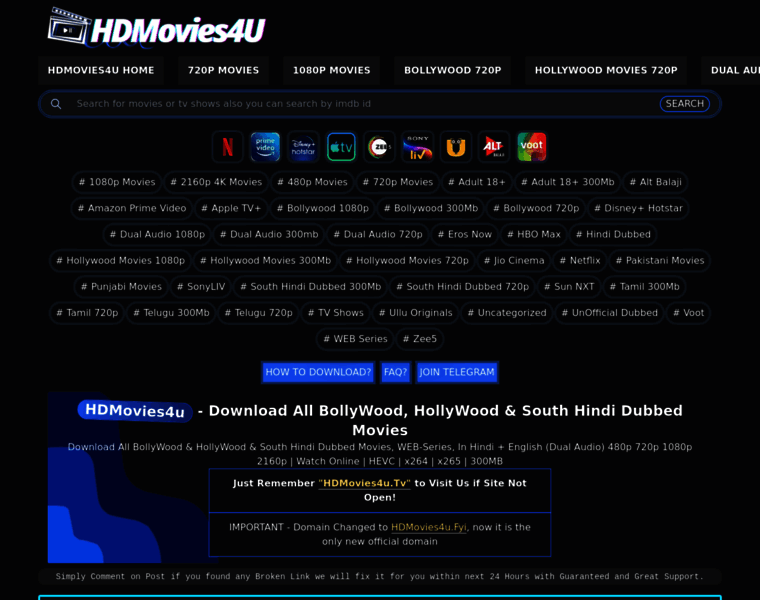This screenshot has height=600, width=760.
Task: Open the # Tamil 300Mb tag
Action: [644, 287]
